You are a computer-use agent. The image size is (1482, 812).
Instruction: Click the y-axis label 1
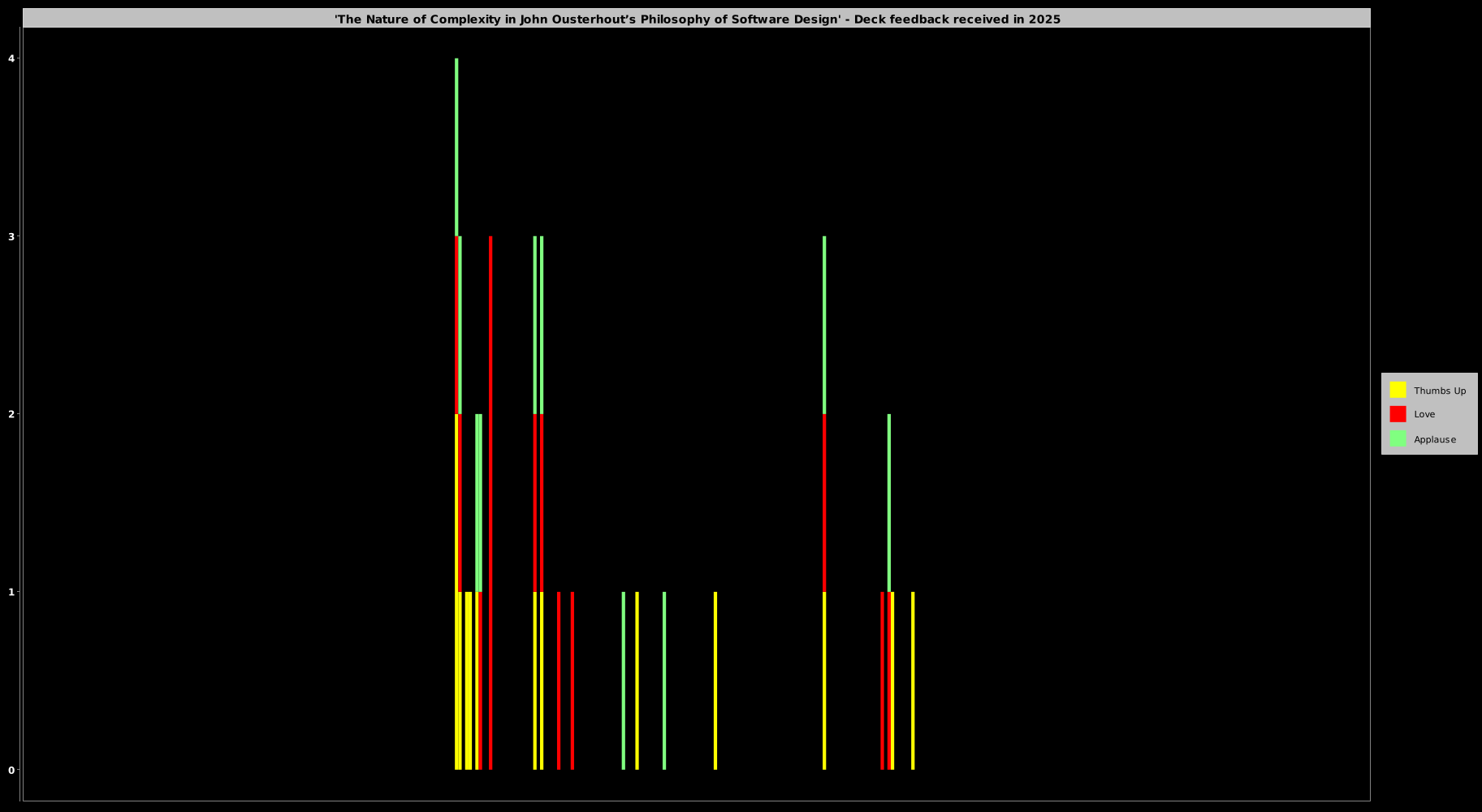[x=11, y=592]
